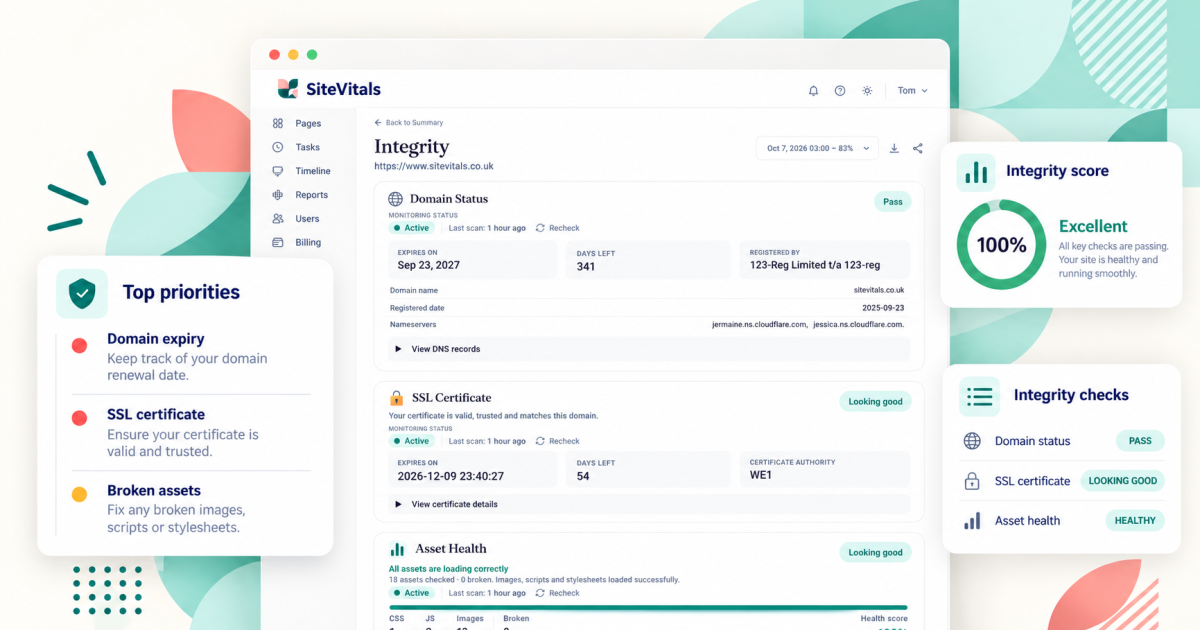
Task: Click the Top priorities shield icon
Action: (x=82, y=293)
